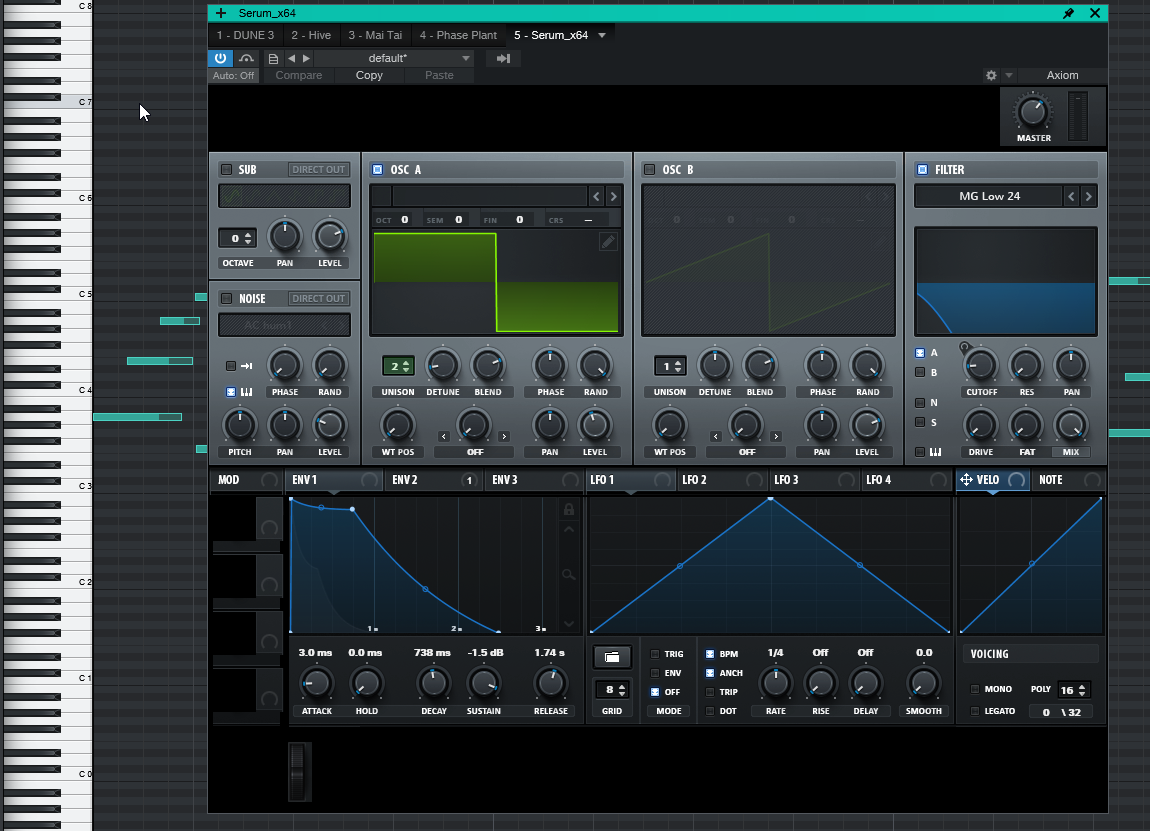
Task: Toggle SUB DIRECT OUT button
Action: (318, 169)
